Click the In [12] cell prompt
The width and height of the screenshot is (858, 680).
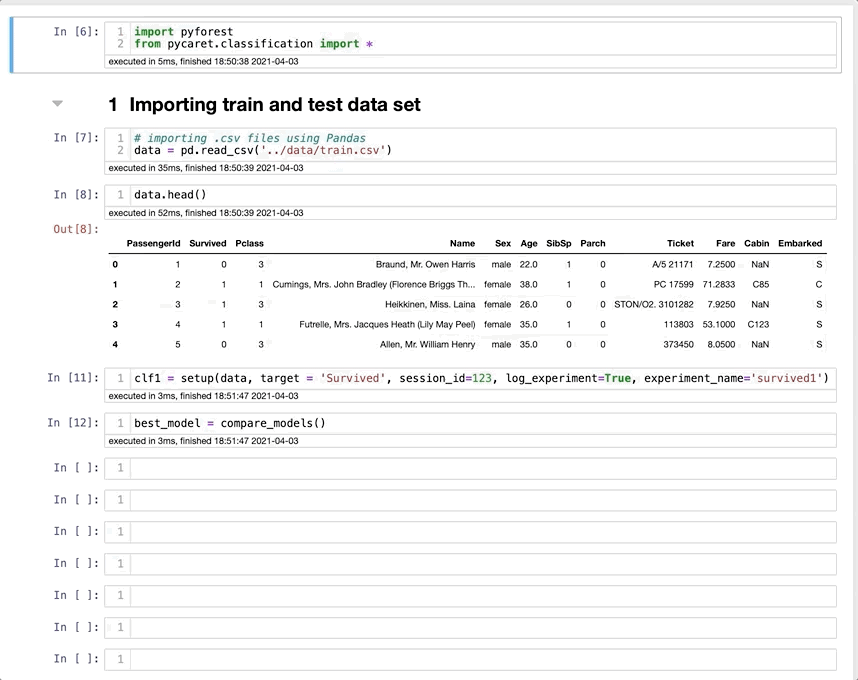pyautogui.click(x=73, y=423)
